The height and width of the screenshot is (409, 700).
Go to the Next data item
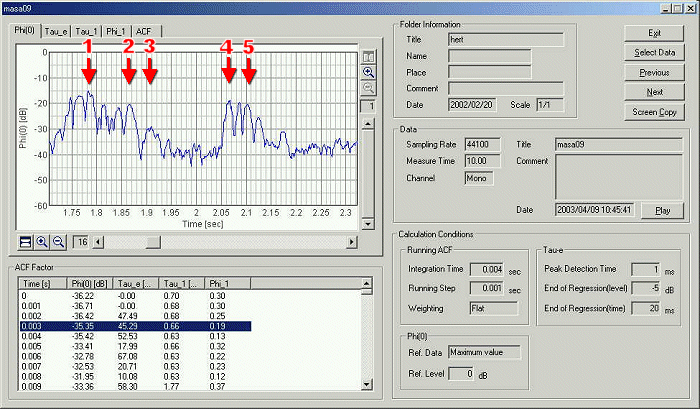(654, 92)
